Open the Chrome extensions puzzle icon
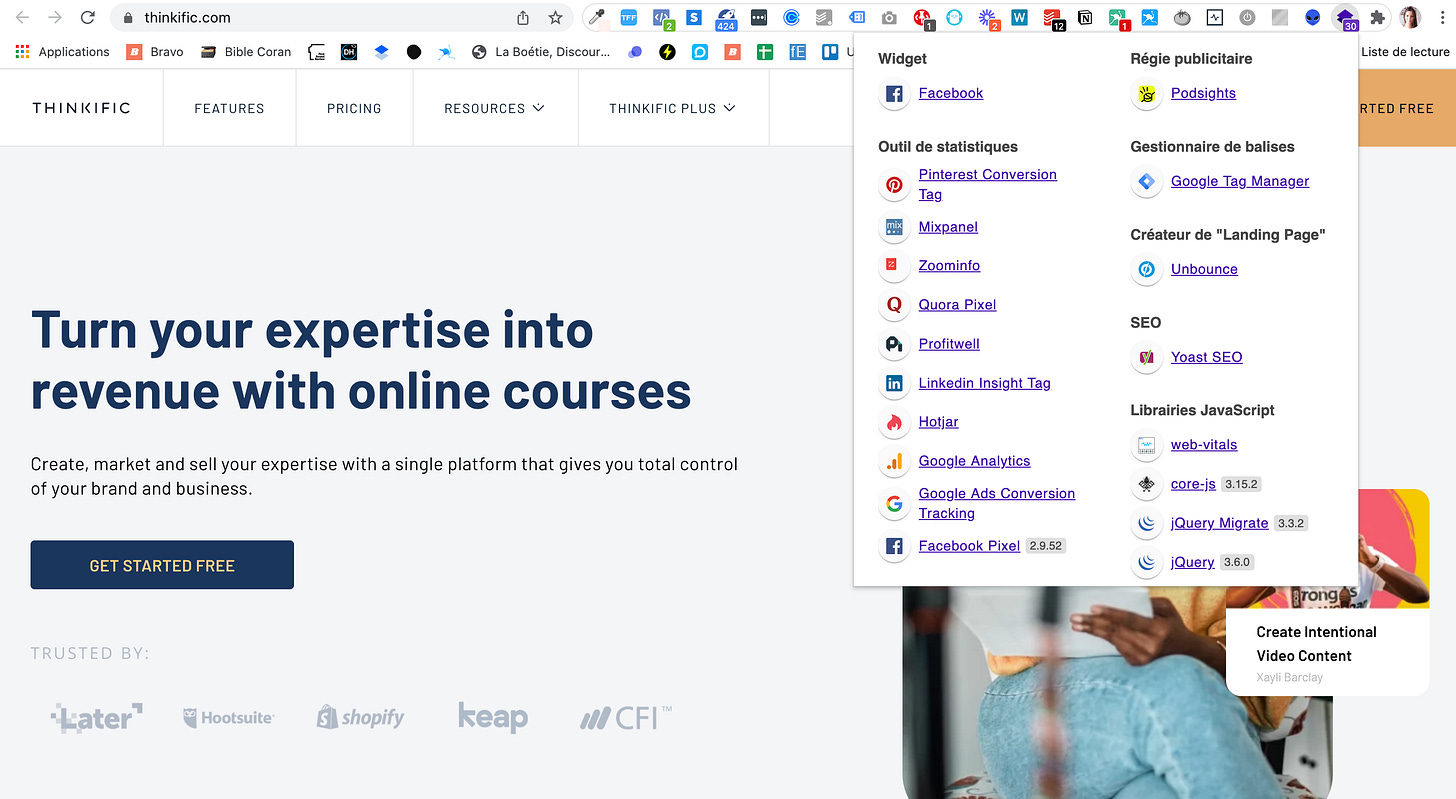Image resolution: width=1456 pixels, height=799 pixels. point(1378,17)
